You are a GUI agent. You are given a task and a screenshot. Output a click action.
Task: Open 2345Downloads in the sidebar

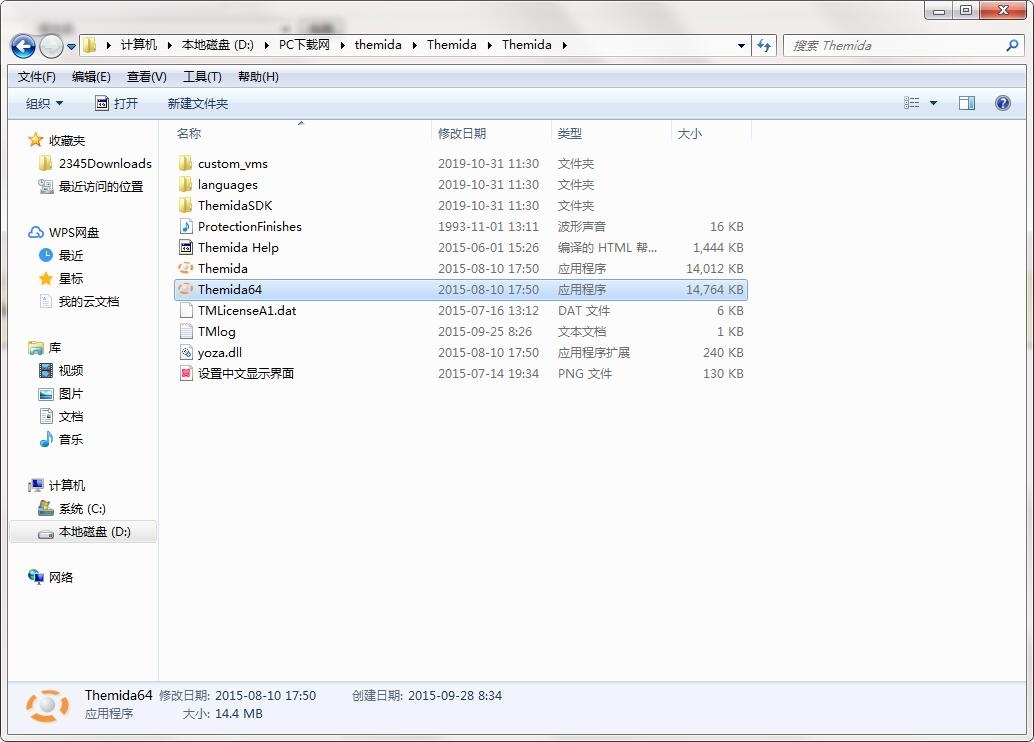pos(95,164)
